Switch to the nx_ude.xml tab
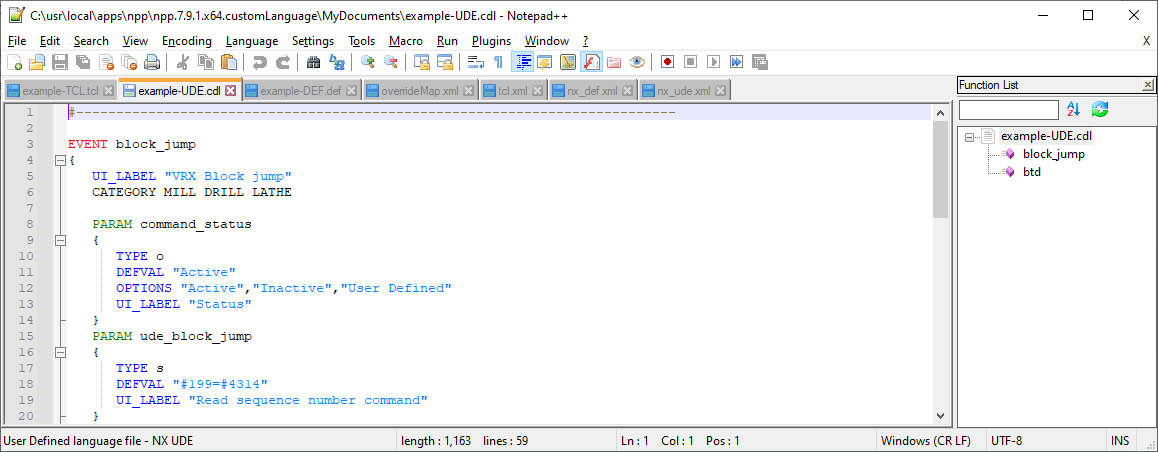 pyautogui.click(x=683, y=92)
